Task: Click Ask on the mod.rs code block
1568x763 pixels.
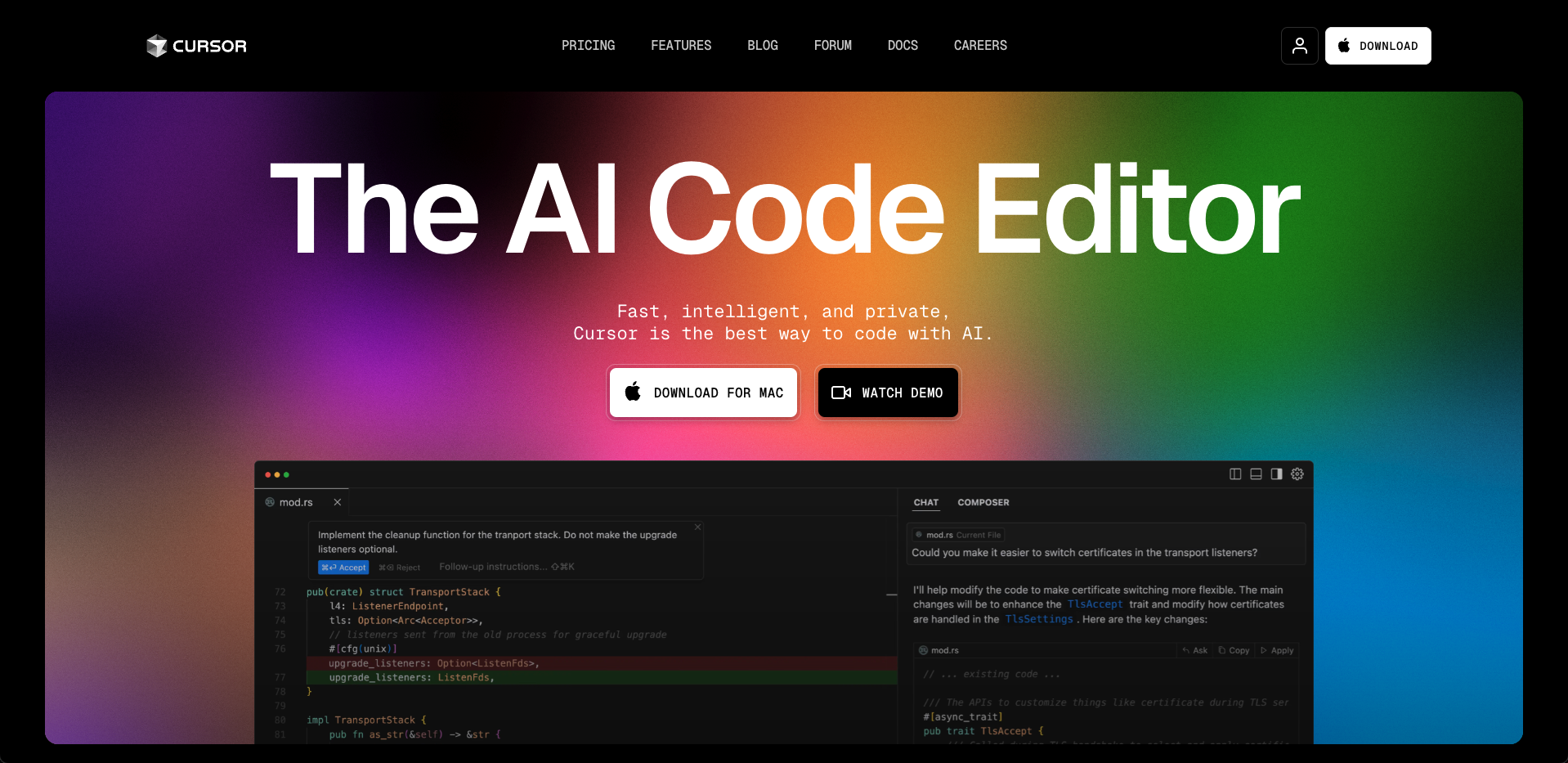Action: point(1194,651)
